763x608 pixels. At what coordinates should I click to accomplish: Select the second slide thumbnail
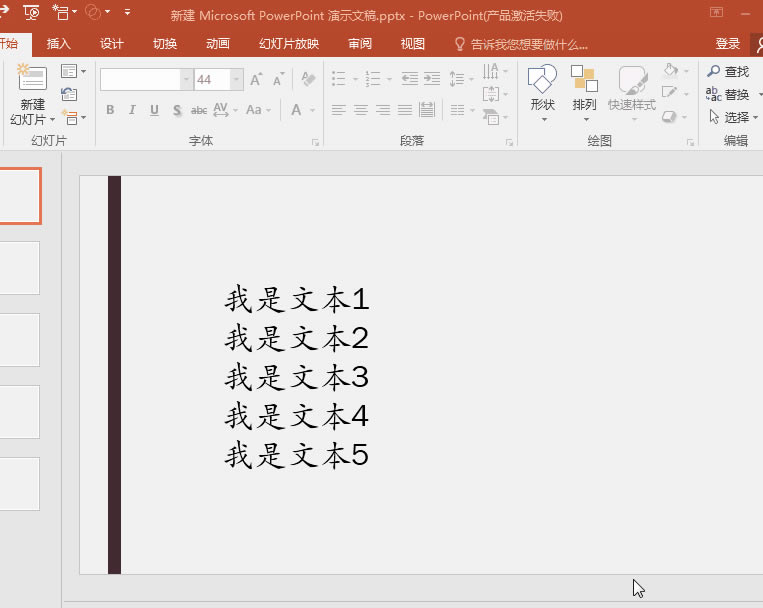pos(20,267)
